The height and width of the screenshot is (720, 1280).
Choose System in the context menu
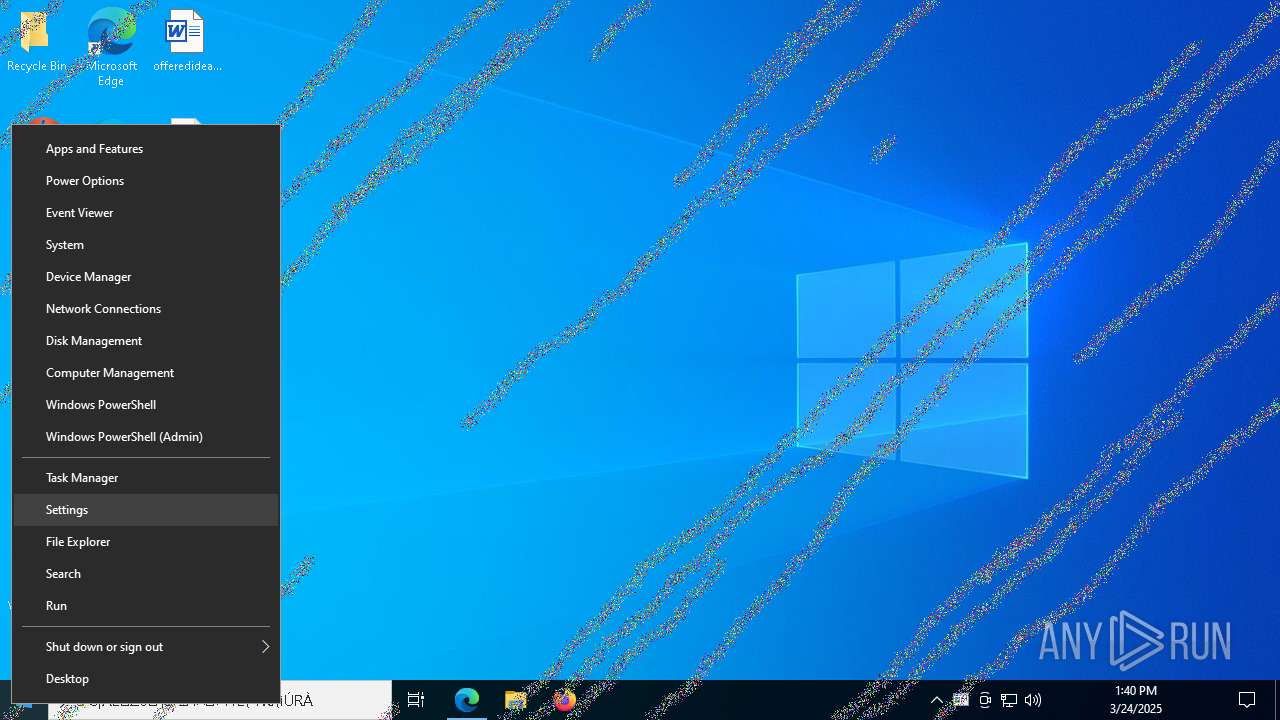[x=146, y=245]
